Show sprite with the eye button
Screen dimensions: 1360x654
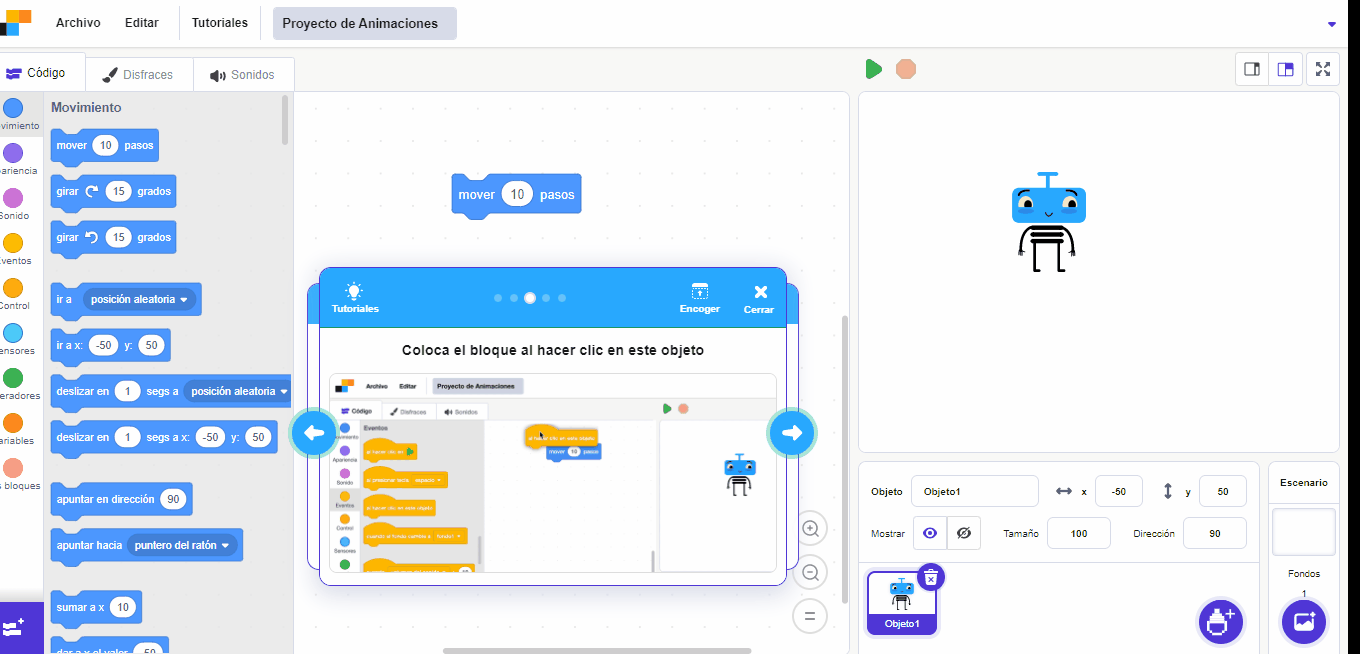(x=930, y=533)
